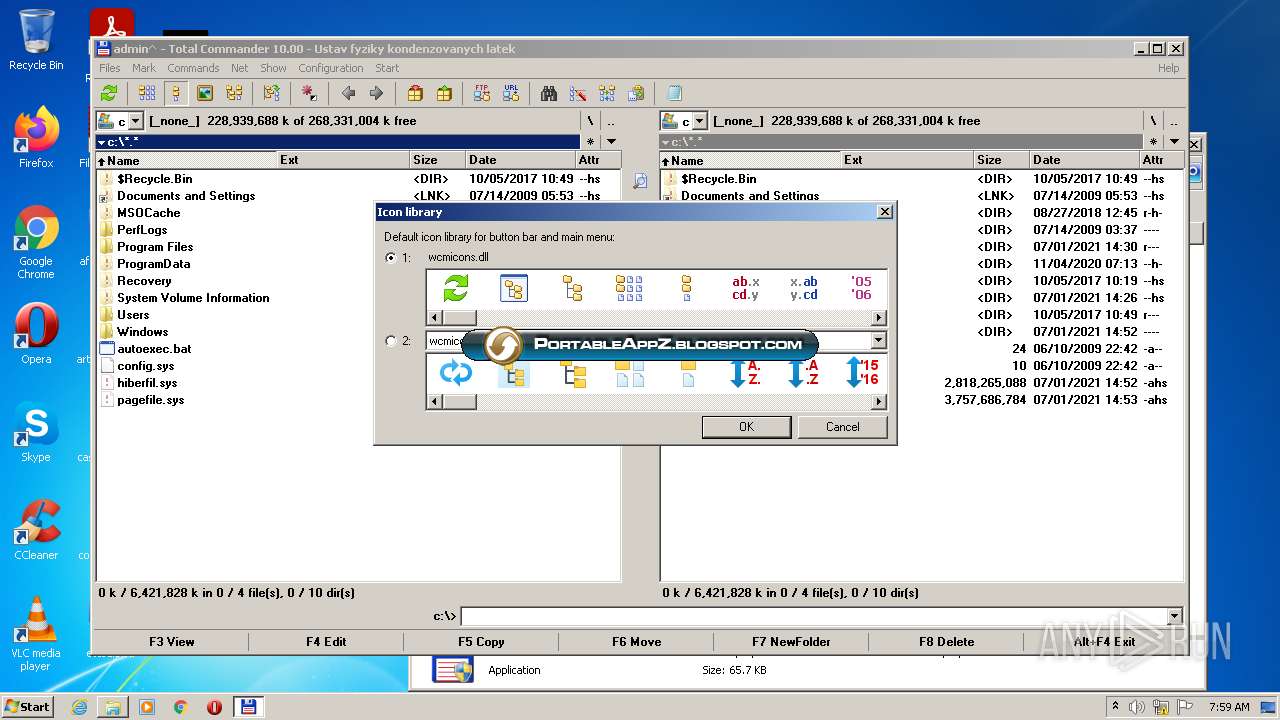Select autoexec.bat in left panel
The width and height of the screenshot is (1280, 720).
click(154, 349)
